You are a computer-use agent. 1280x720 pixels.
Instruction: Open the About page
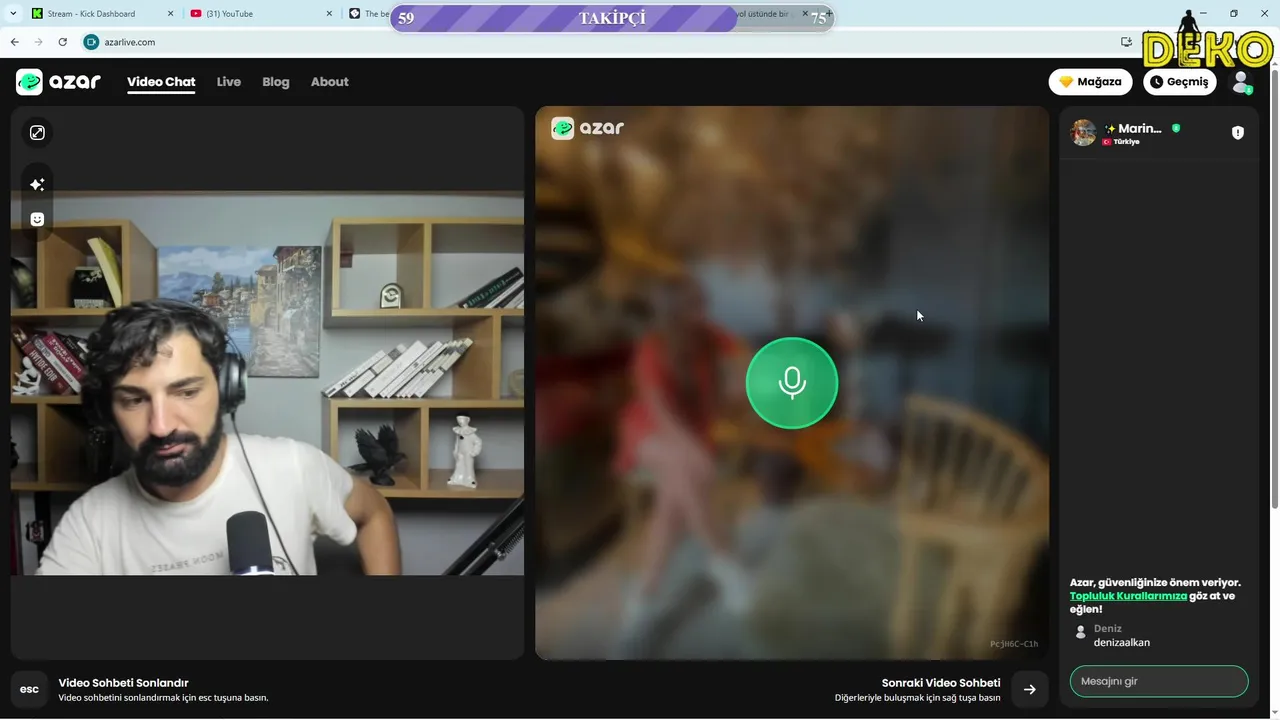[x=330, y=82]
